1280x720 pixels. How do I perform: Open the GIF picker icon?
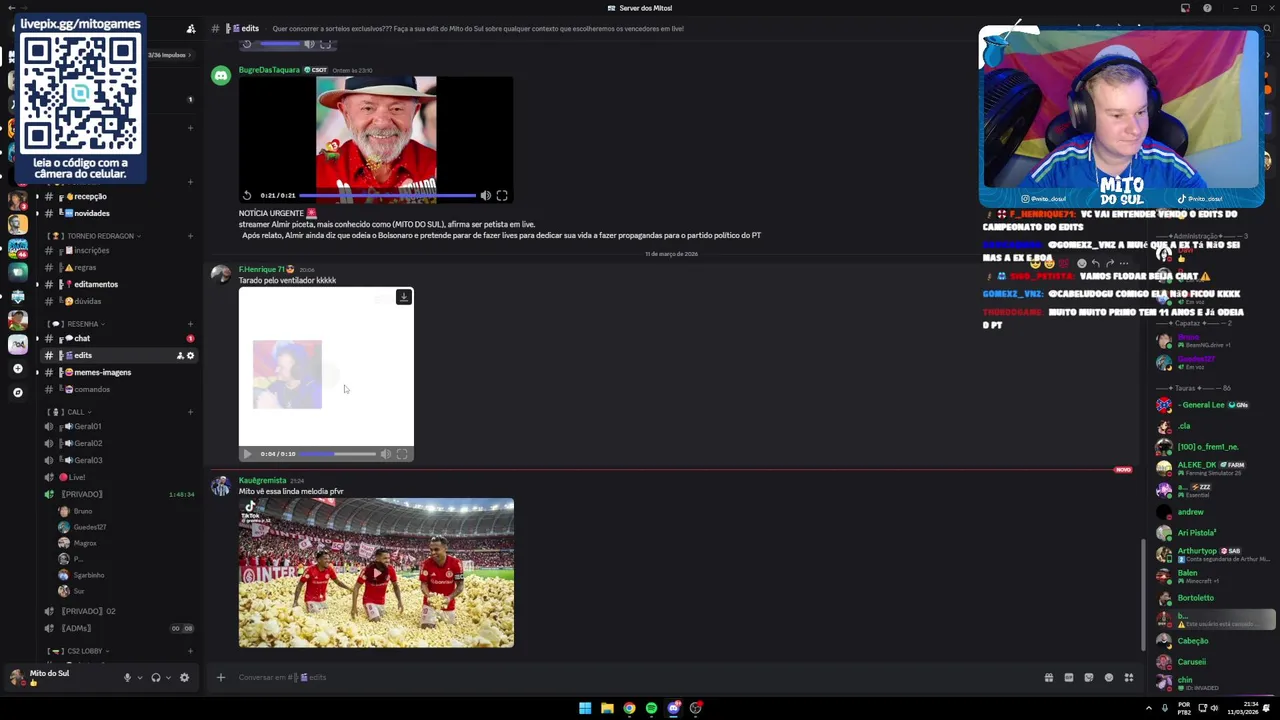point(1069,677)
